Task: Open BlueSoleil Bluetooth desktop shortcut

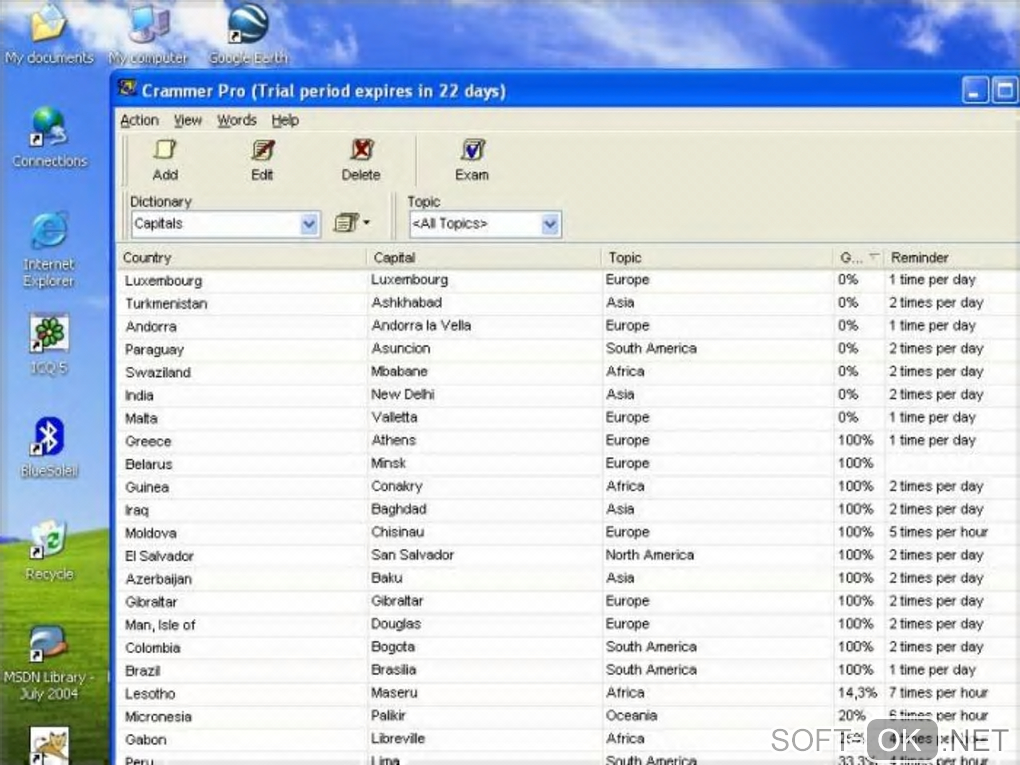Action: (49, 448)
